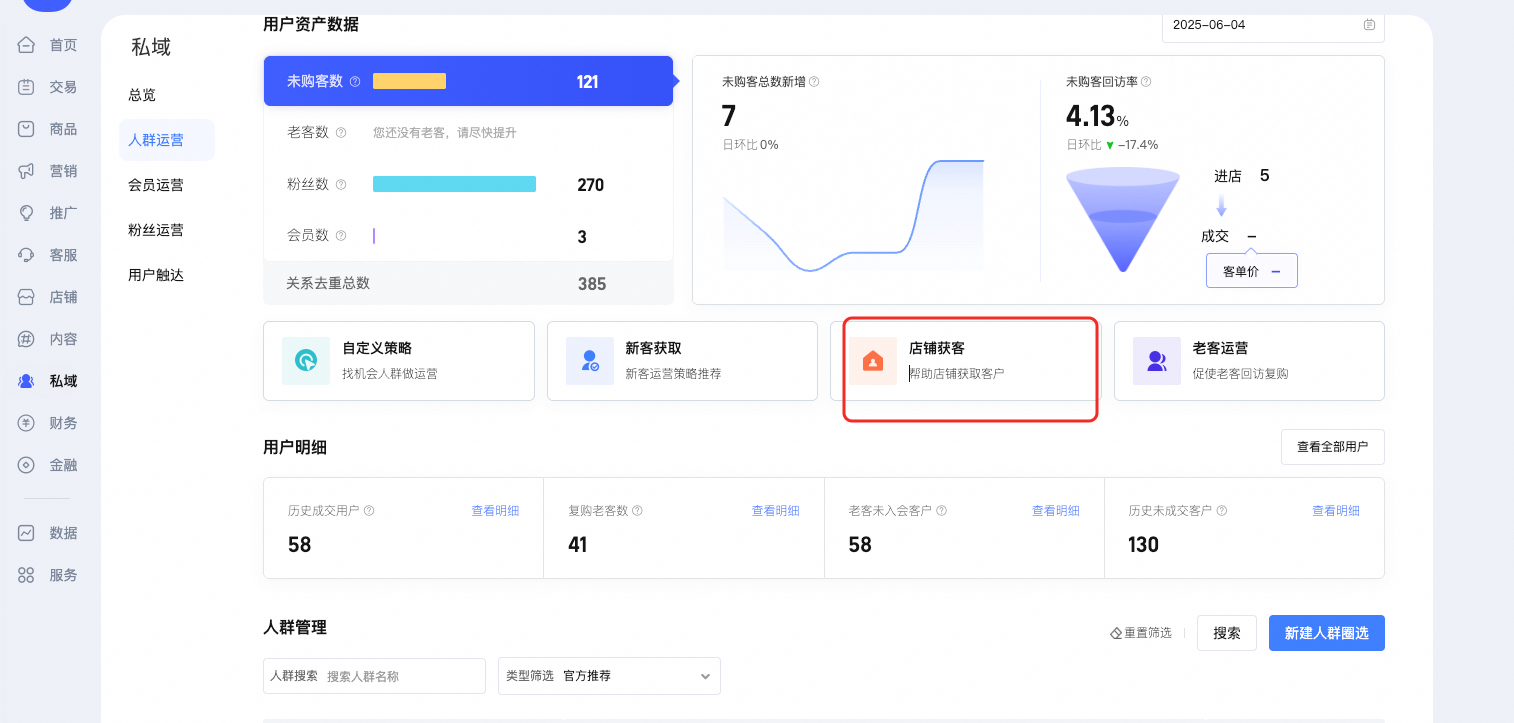Select the 粉丝数 270 row
This screenshot has height=723, width=1514.
(x=468, y=184)
